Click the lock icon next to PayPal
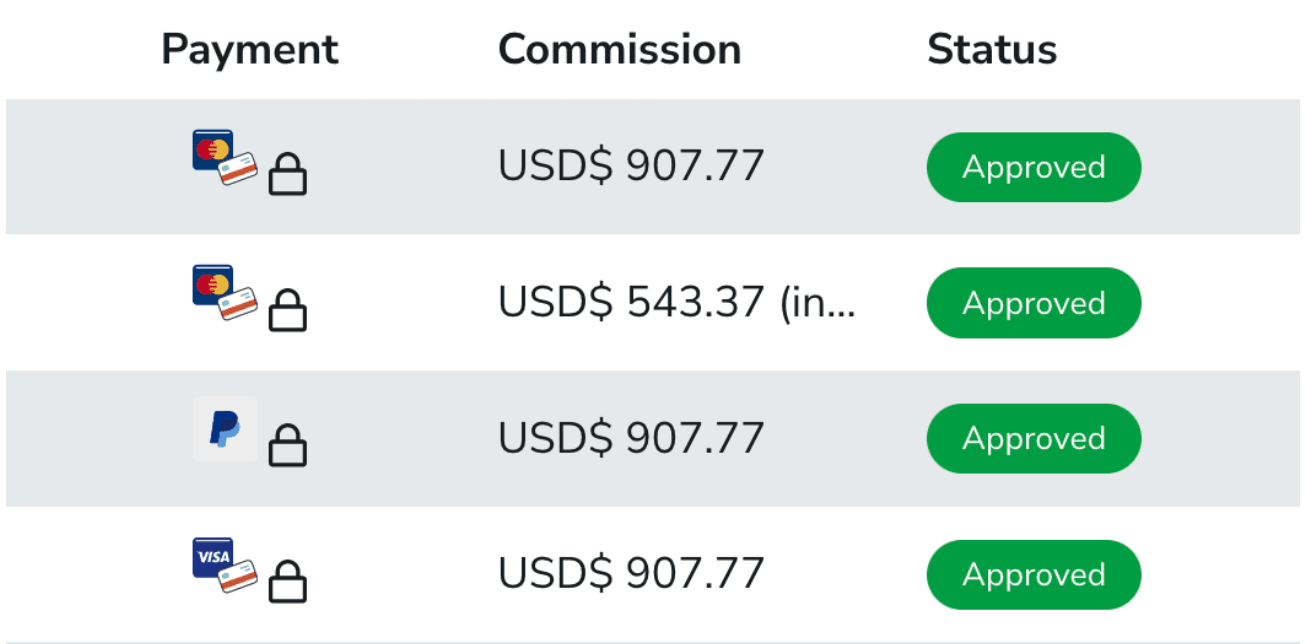Image resolution: width=1306 pixels, height=644 pixels. (x=288, y=446)
